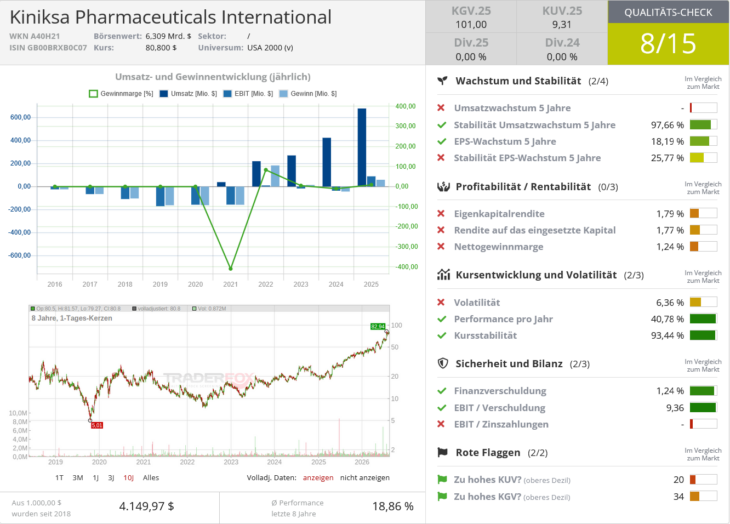Screen dimensions: 730x524
Task: Click the 8/15 quality score box
Action: tap(668, 44)
